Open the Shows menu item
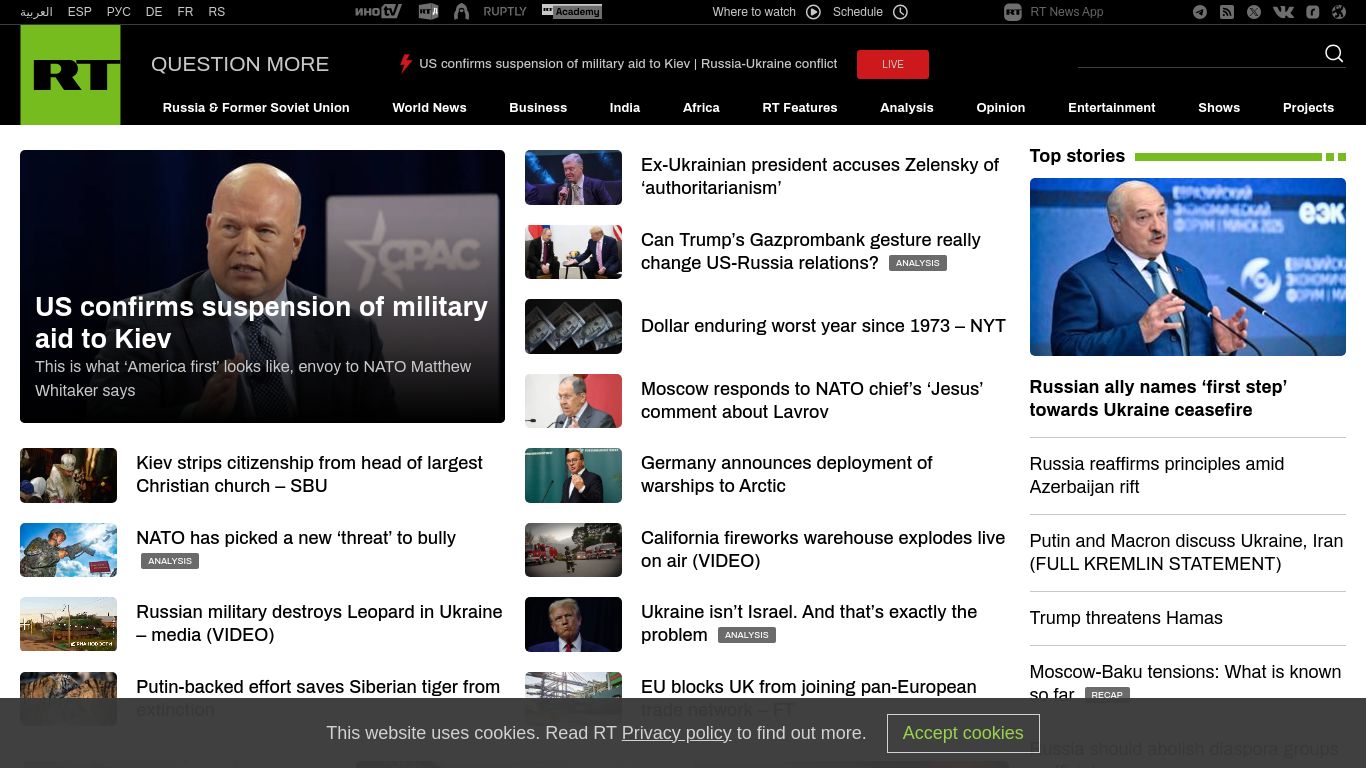The image size is (1366, 768). (1219, 107)
